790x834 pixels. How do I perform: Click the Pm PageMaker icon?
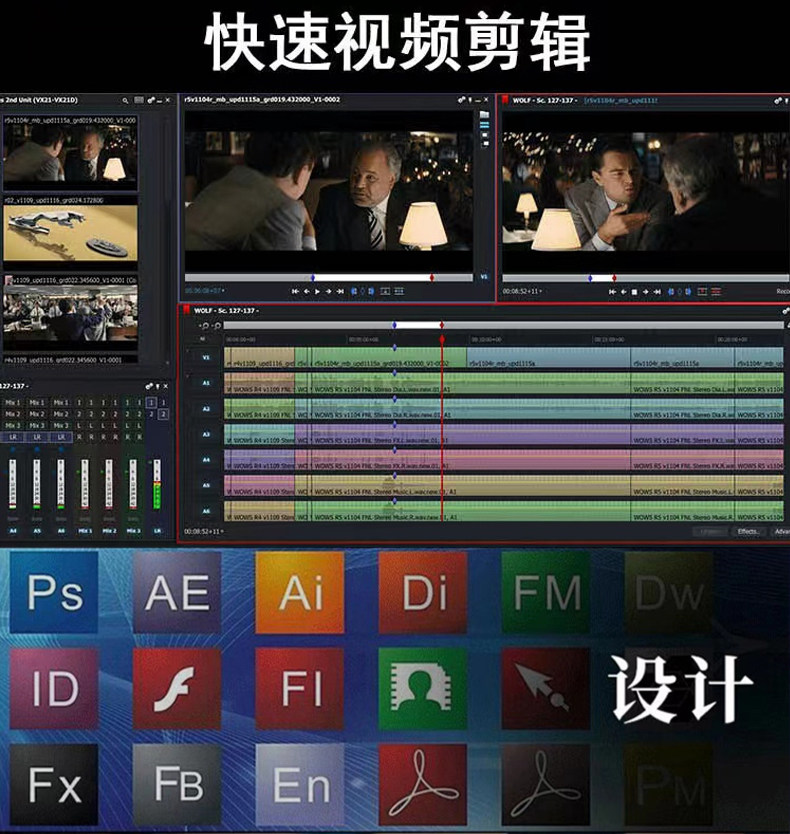669,785
